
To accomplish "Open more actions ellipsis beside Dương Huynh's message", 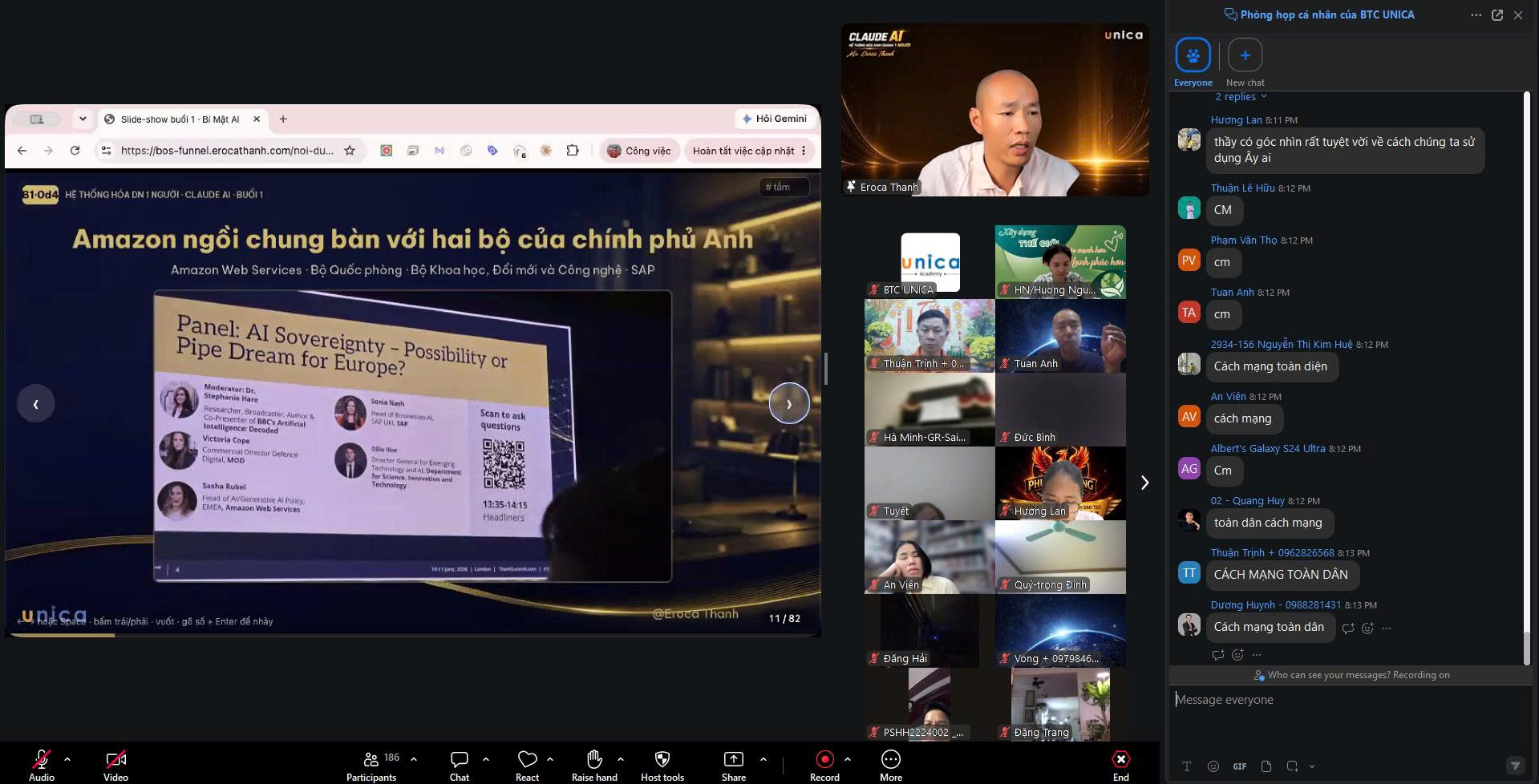I will click(1387, 628).
